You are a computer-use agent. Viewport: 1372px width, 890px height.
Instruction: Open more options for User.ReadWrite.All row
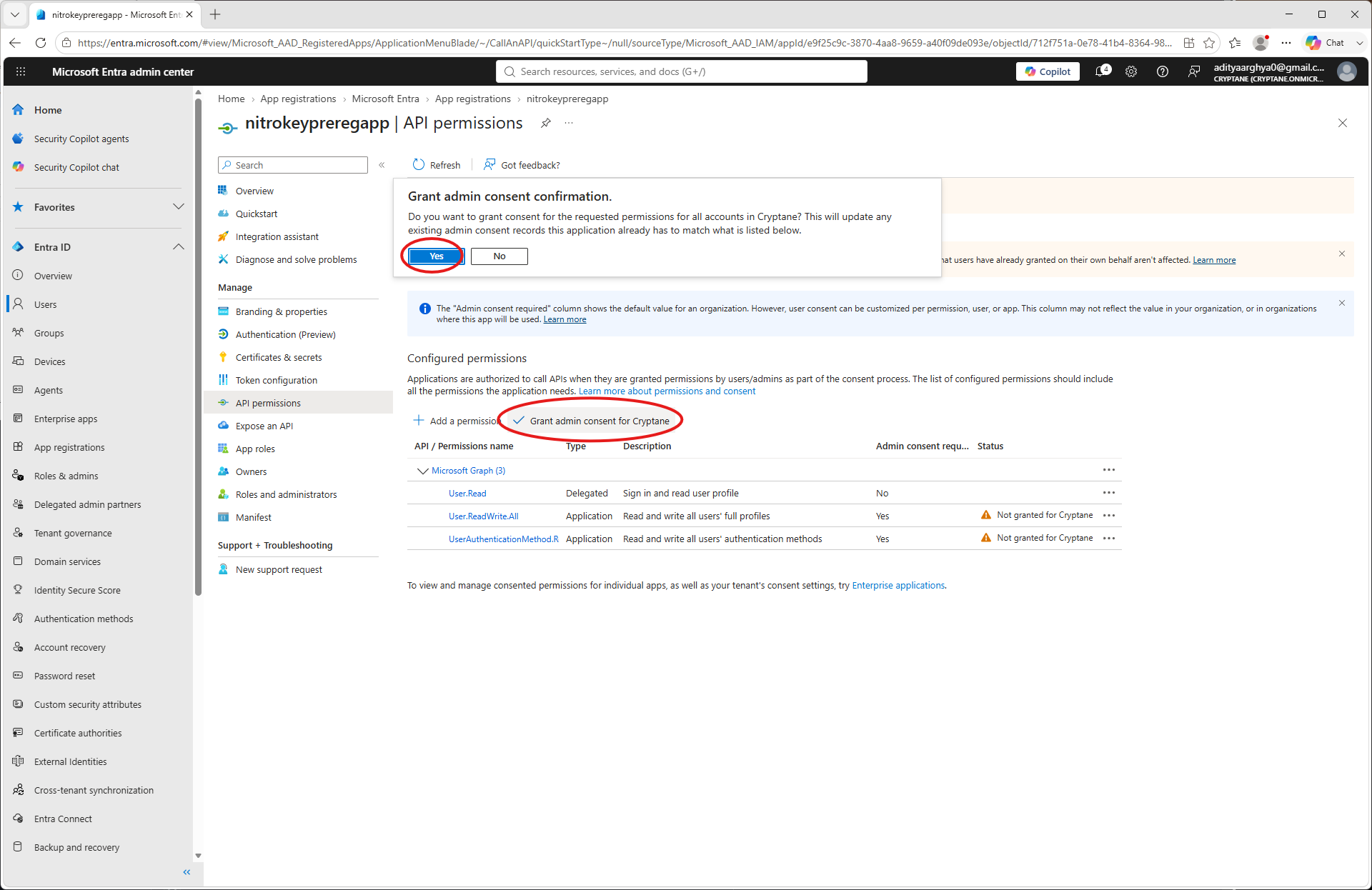pos(1109,516)
